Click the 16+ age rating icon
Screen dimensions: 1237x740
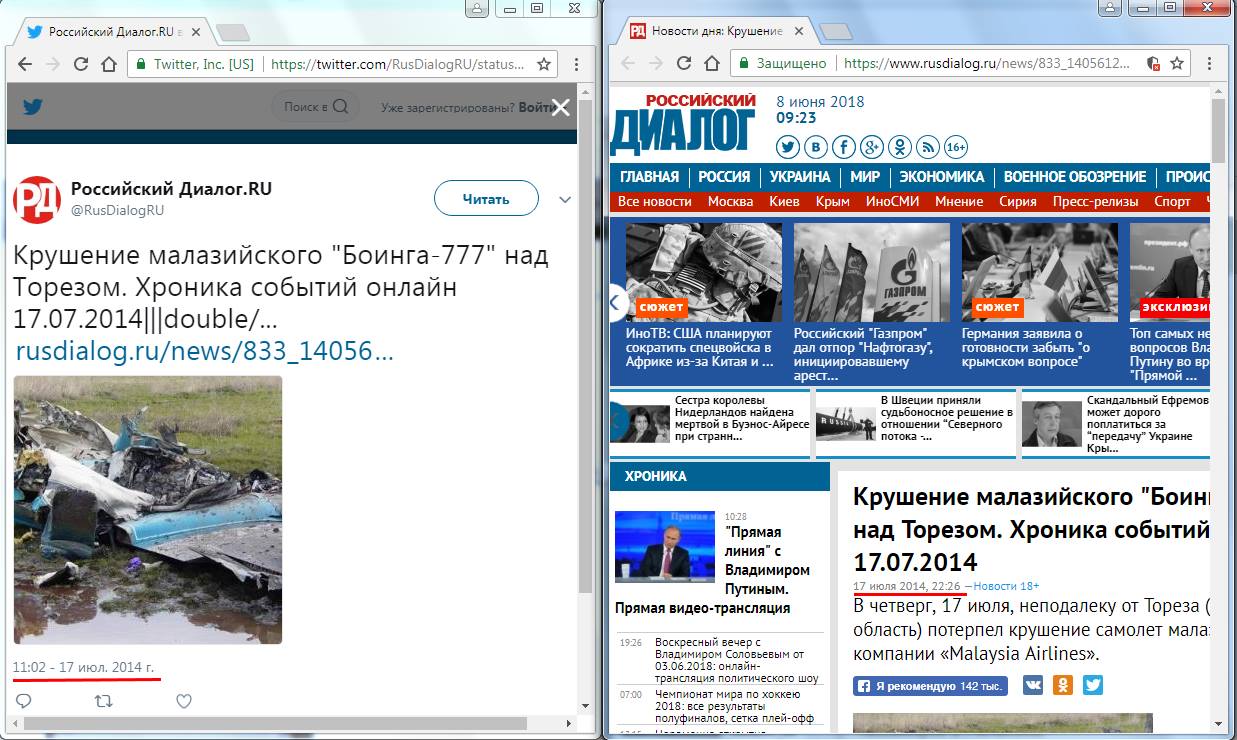tap(956, 147)
